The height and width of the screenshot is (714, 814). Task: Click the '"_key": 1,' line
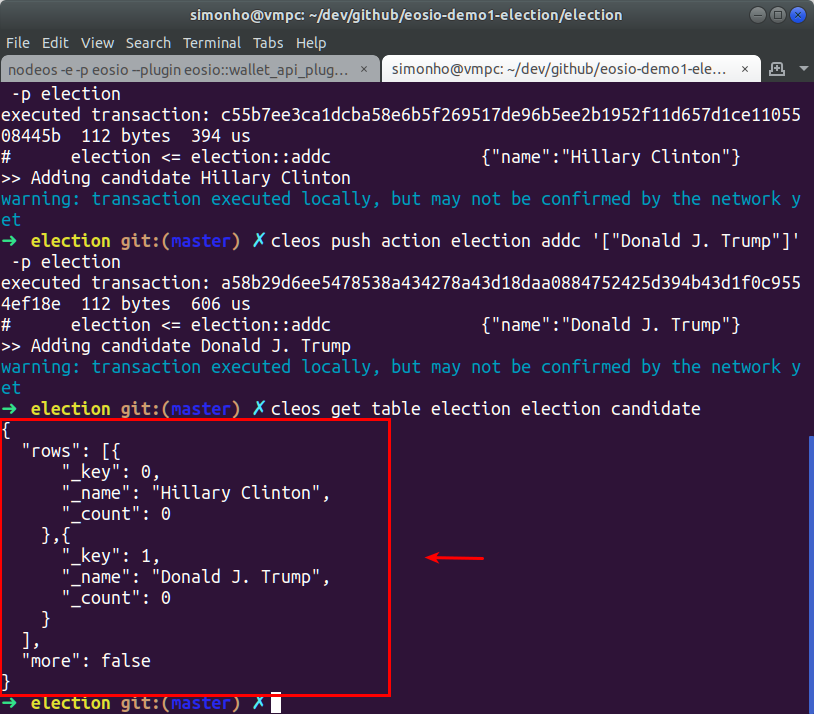(111, 556)
